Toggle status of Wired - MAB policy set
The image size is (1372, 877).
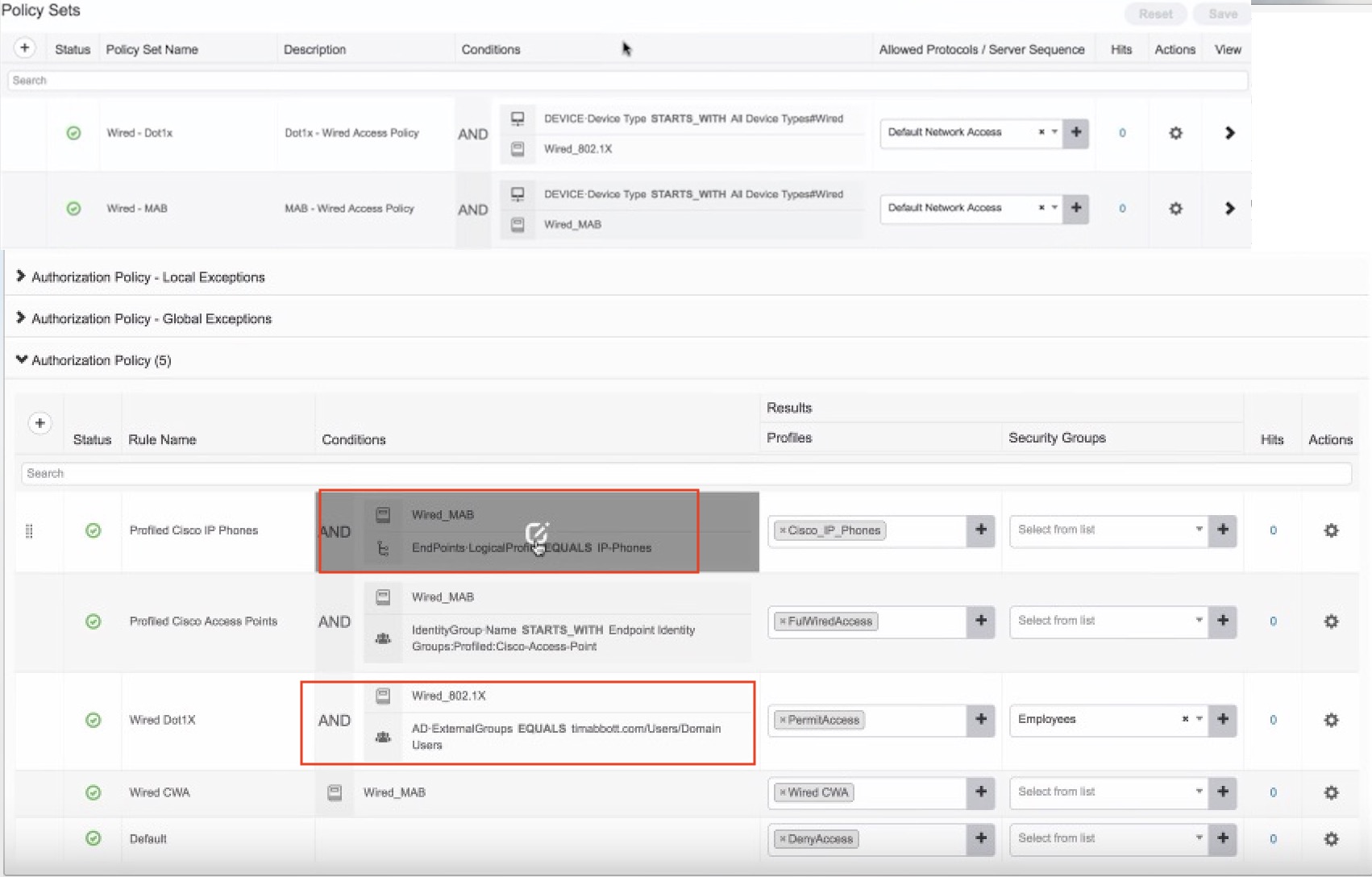(x=73, y=209)
